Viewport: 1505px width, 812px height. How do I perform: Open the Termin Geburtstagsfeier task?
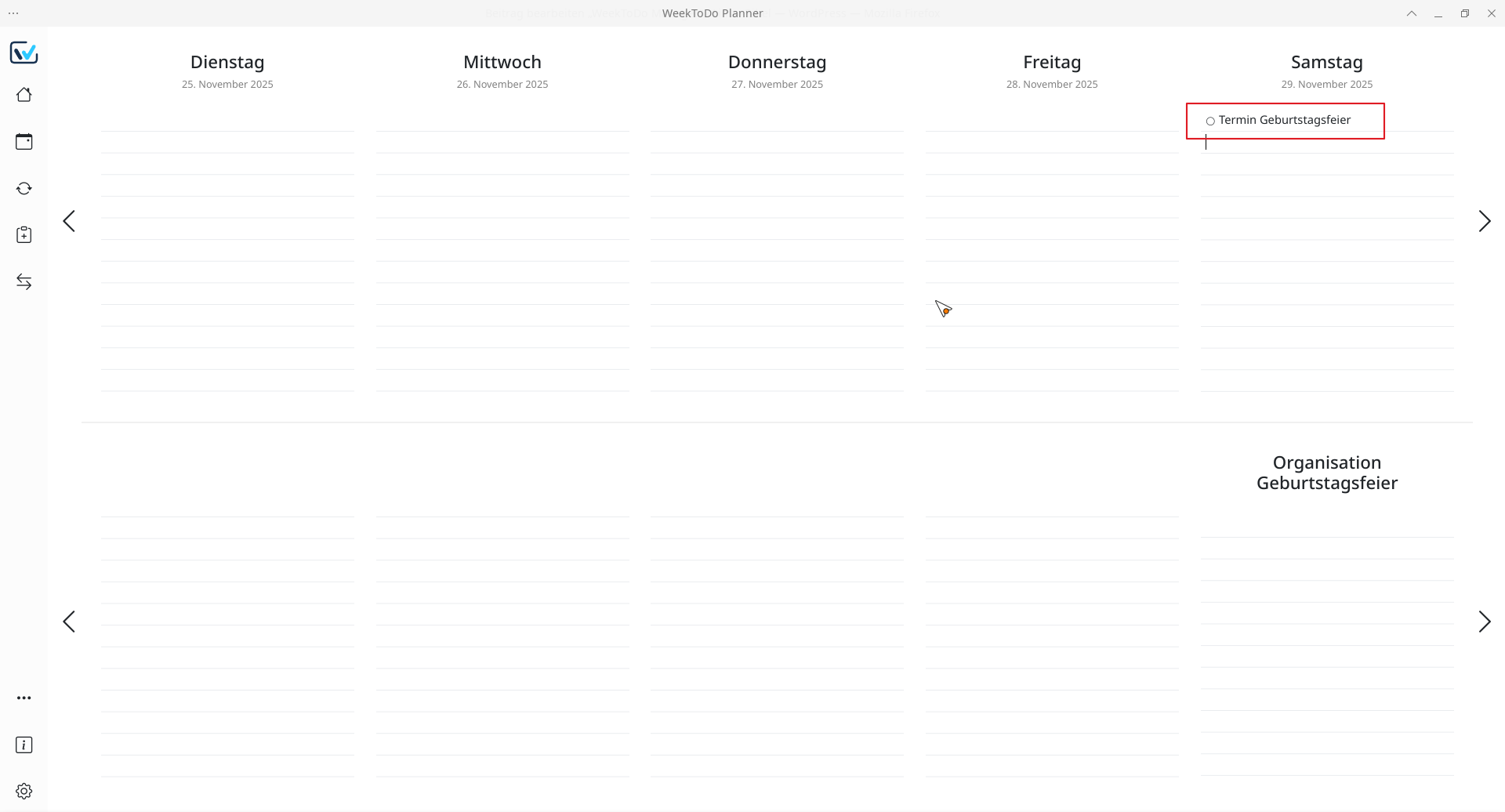[1284, 120]
